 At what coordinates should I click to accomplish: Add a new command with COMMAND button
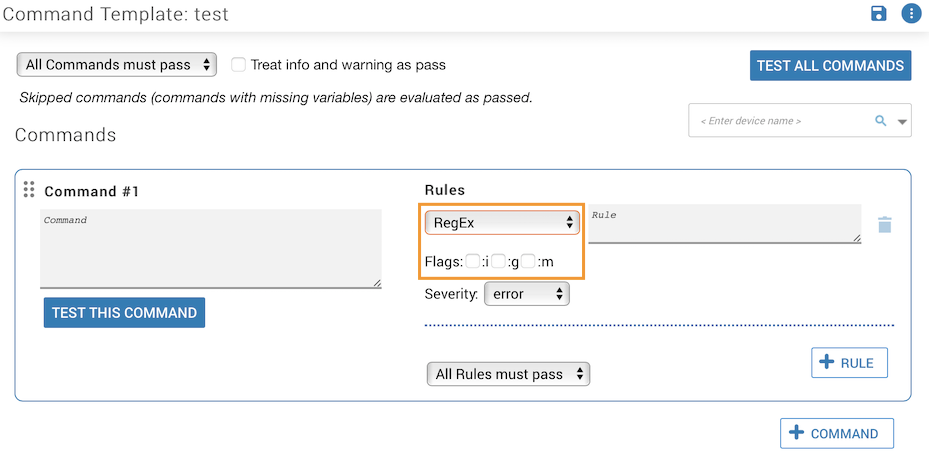pos(836,433)
